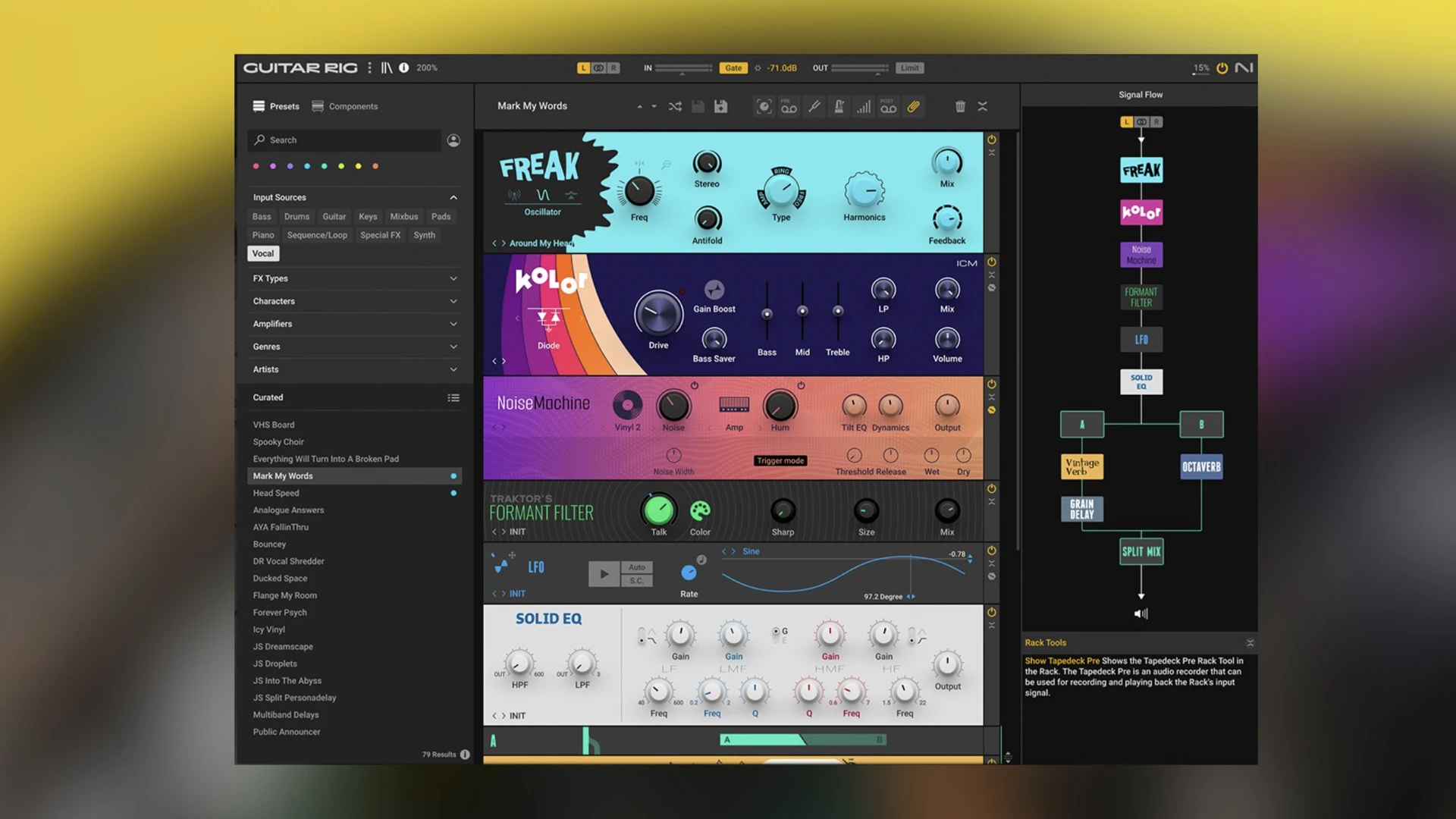This screenshot has height=819, width=1456.
Task: Toggle the Gate button in the toolbar
Action: click(x=733, y=67)
